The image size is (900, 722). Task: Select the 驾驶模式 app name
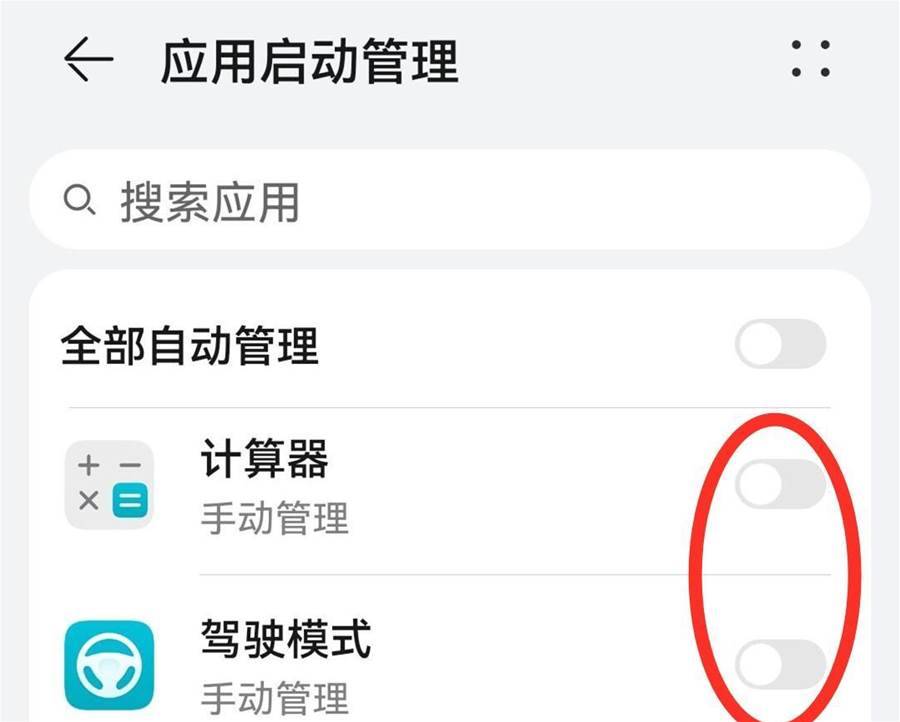click(286, 638)
